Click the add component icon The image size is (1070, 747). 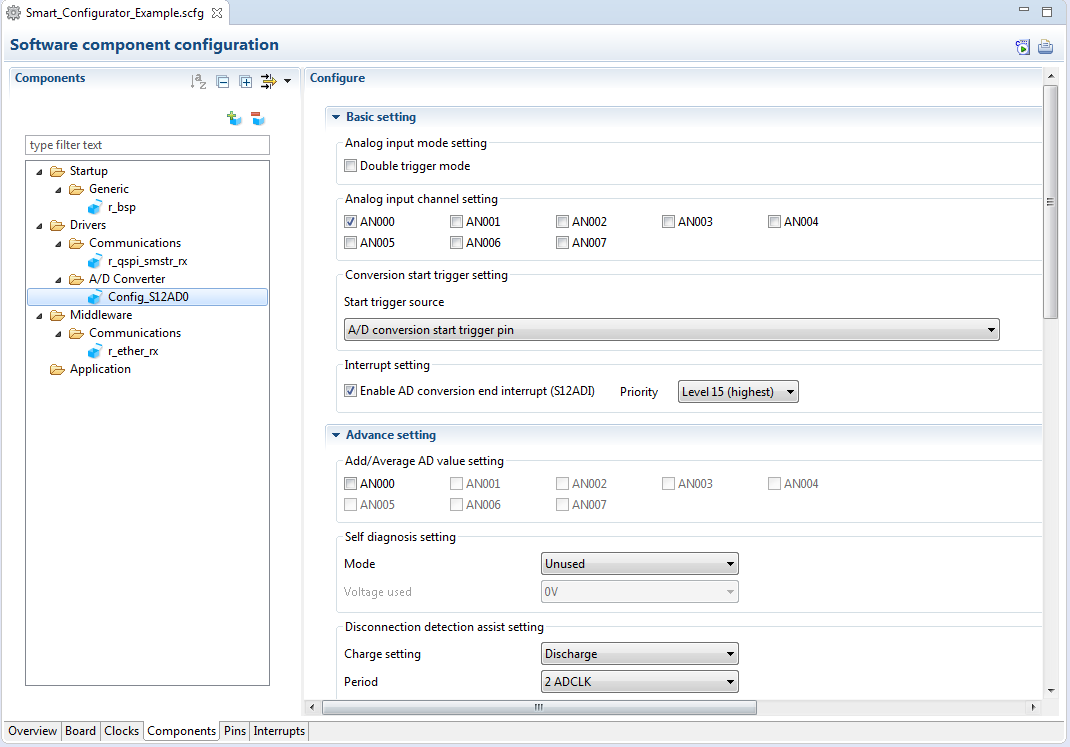[x=234, y=118]
